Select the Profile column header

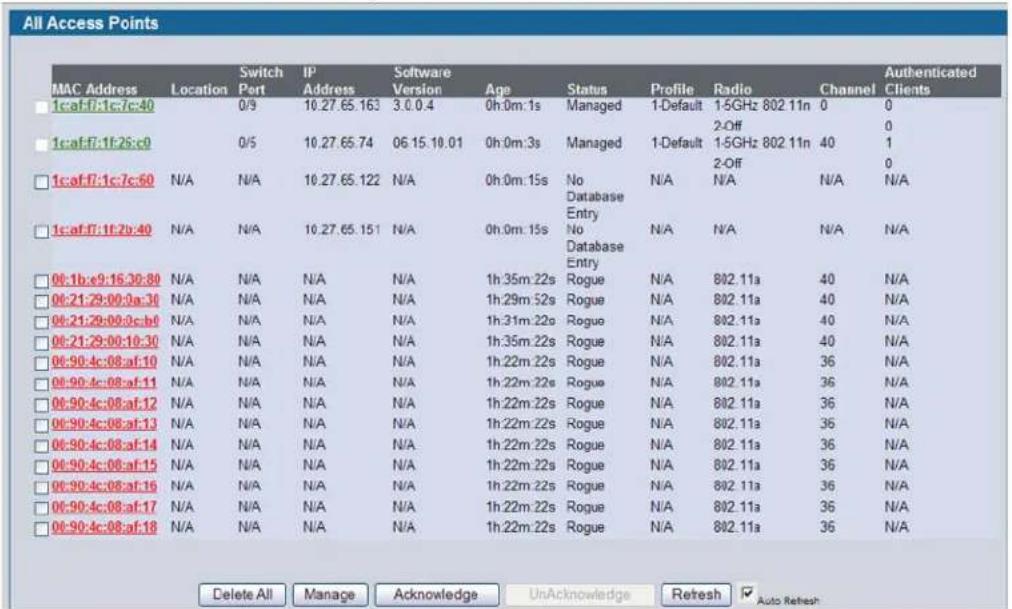coord(672,89)
